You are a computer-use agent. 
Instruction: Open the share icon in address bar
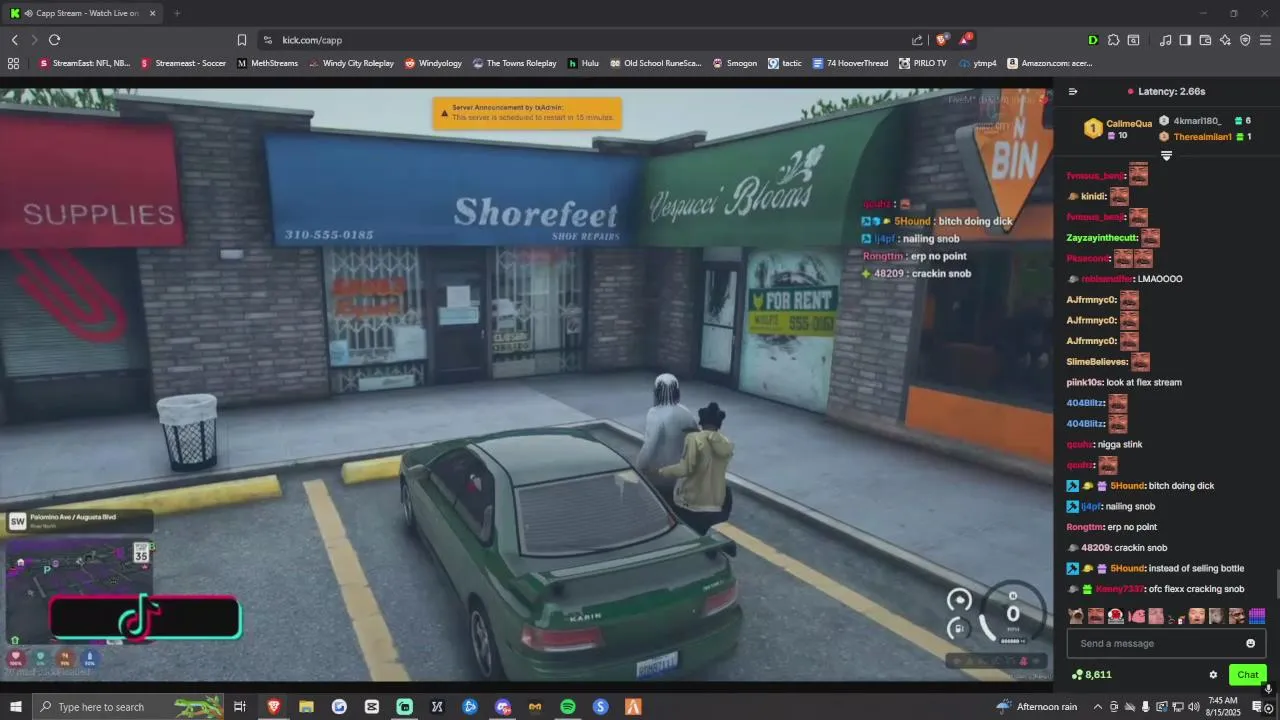917,40
